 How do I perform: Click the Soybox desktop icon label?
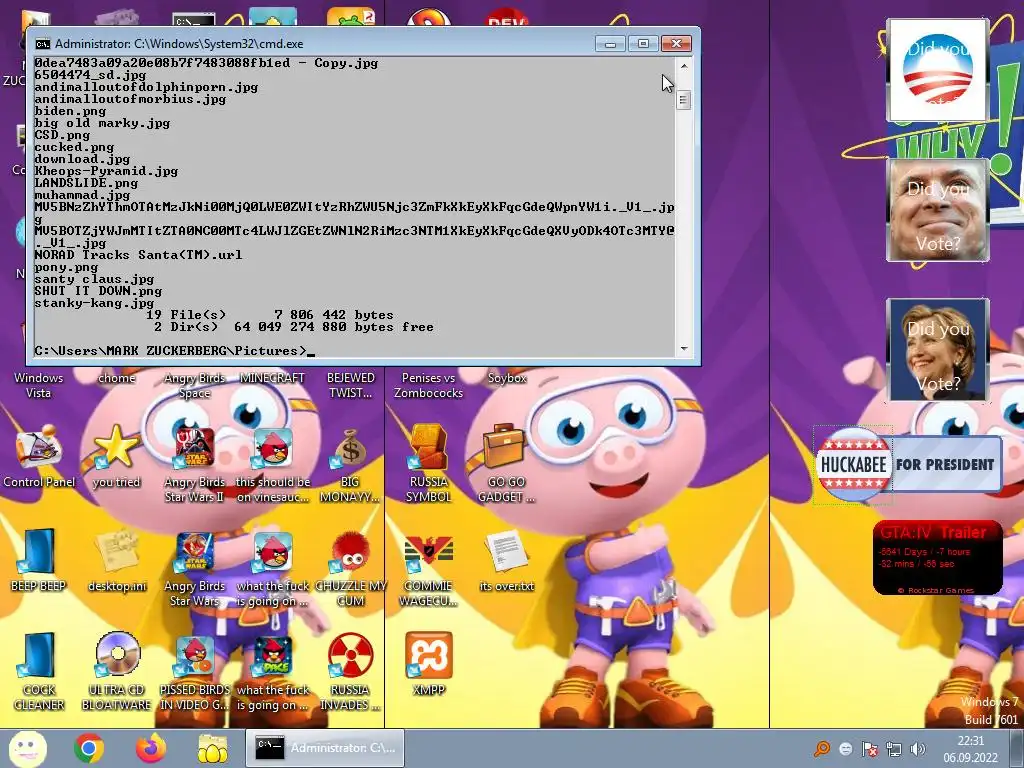click(x=506, y=378)
